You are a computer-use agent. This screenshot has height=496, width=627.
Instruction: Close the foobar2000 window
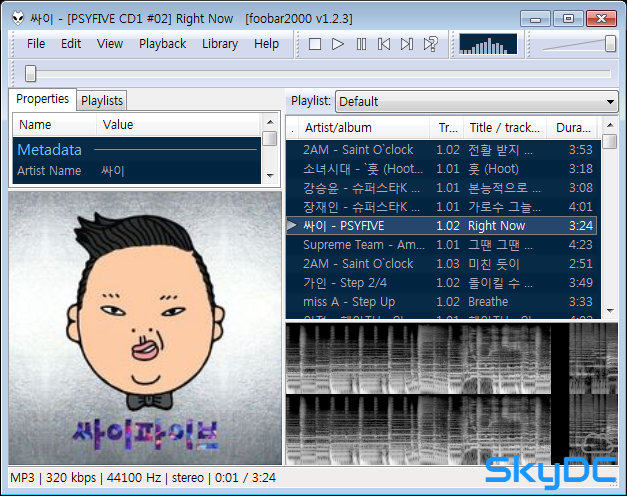coord(601,19)
